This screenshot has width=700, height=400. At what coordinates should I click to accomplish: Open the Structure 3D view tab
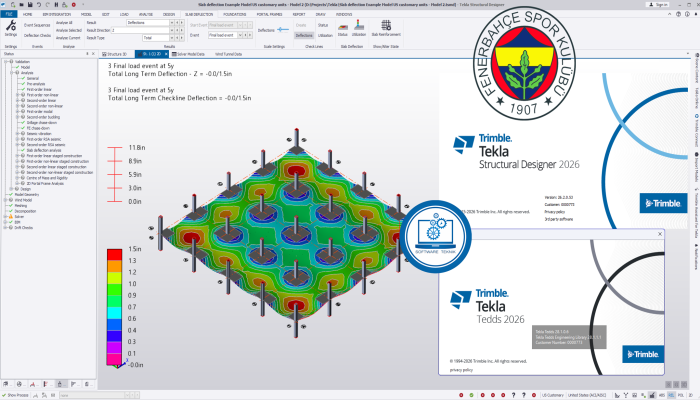coord(115,54)
